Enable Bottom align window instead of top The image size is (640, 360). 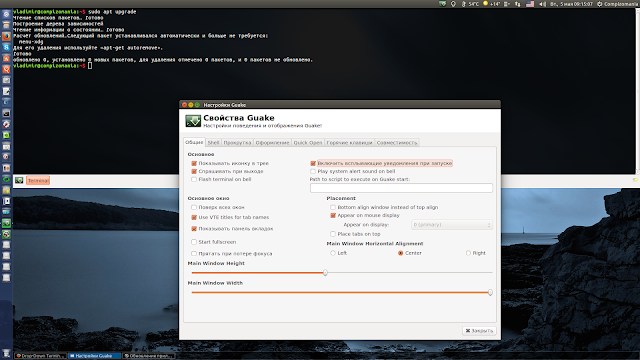(333, 207)
